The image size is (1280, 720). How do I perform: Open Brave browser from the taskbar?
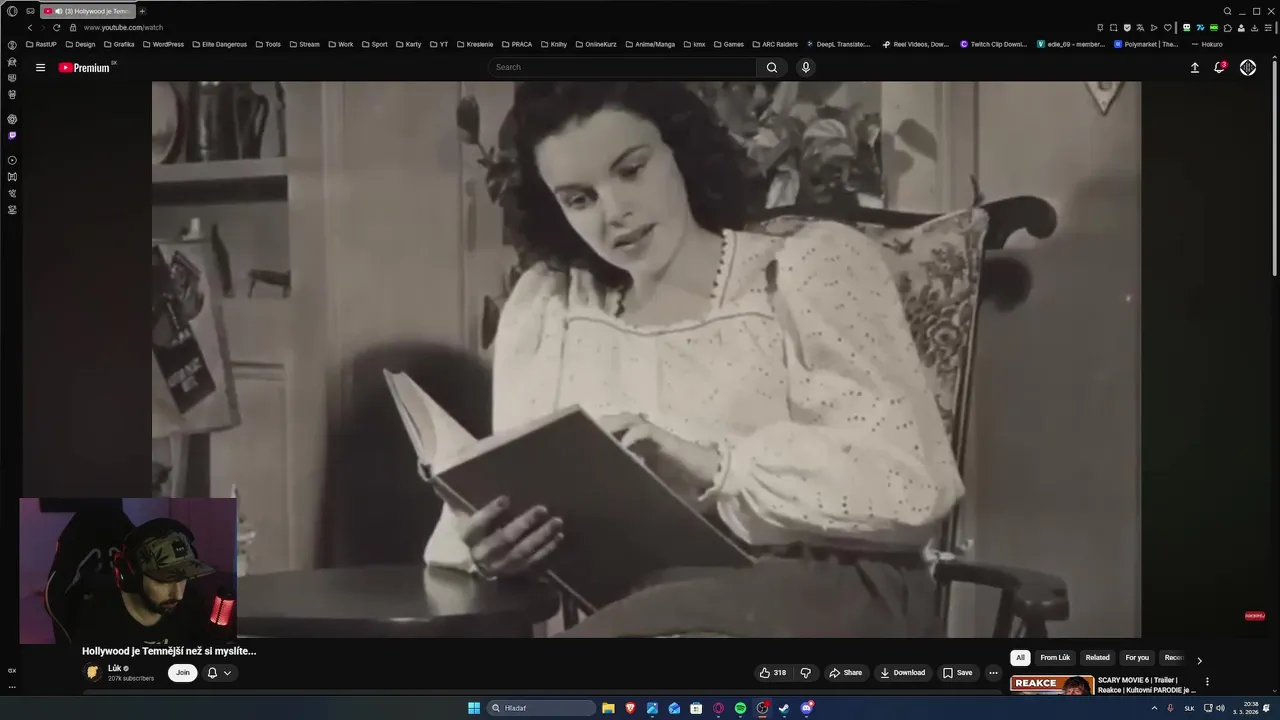pyautogui.click(x=630, y=708)
